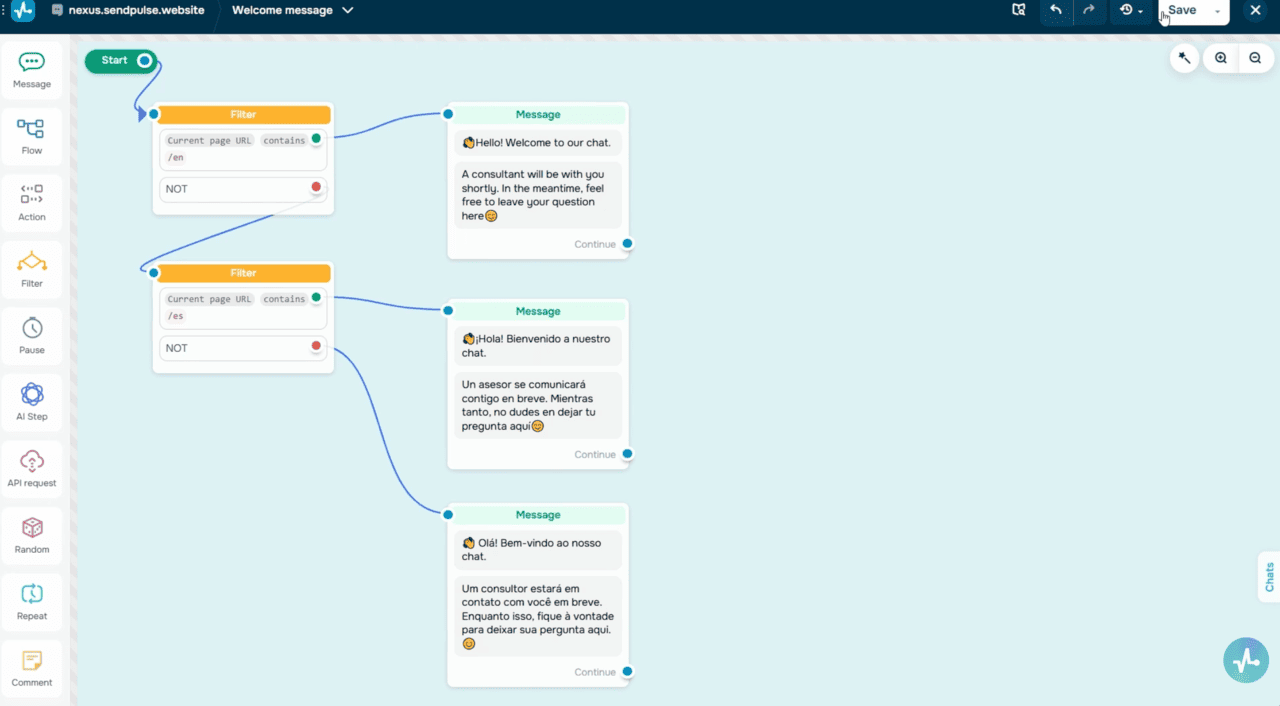Select the Message block in sidebar

[32, 71]
